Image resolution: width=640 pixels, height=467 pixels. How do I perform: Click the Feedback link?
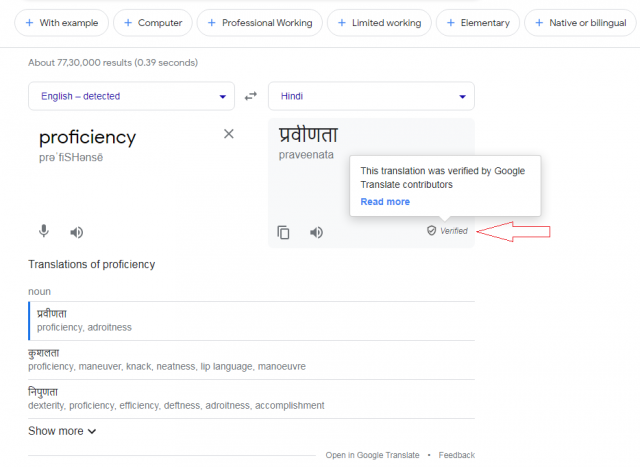(456, 455)
